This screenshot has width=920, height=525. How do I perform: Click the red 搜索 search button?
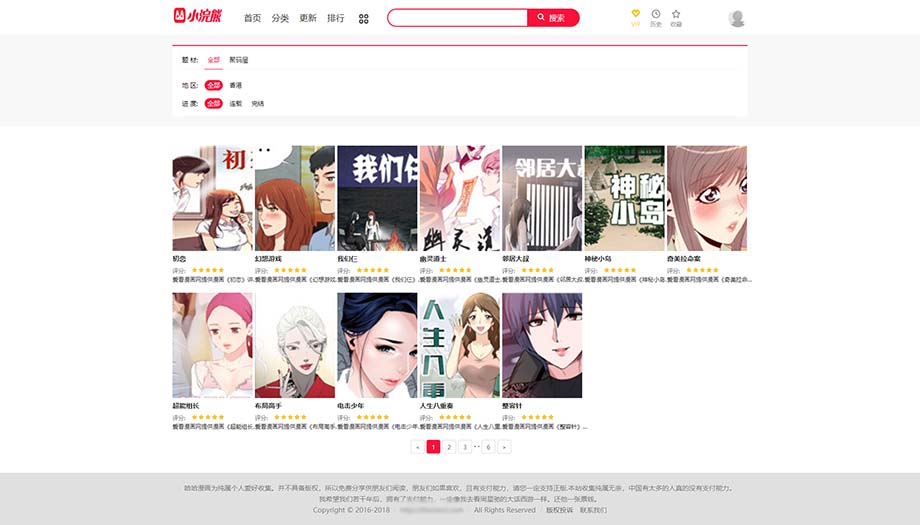tap(553, 18)
